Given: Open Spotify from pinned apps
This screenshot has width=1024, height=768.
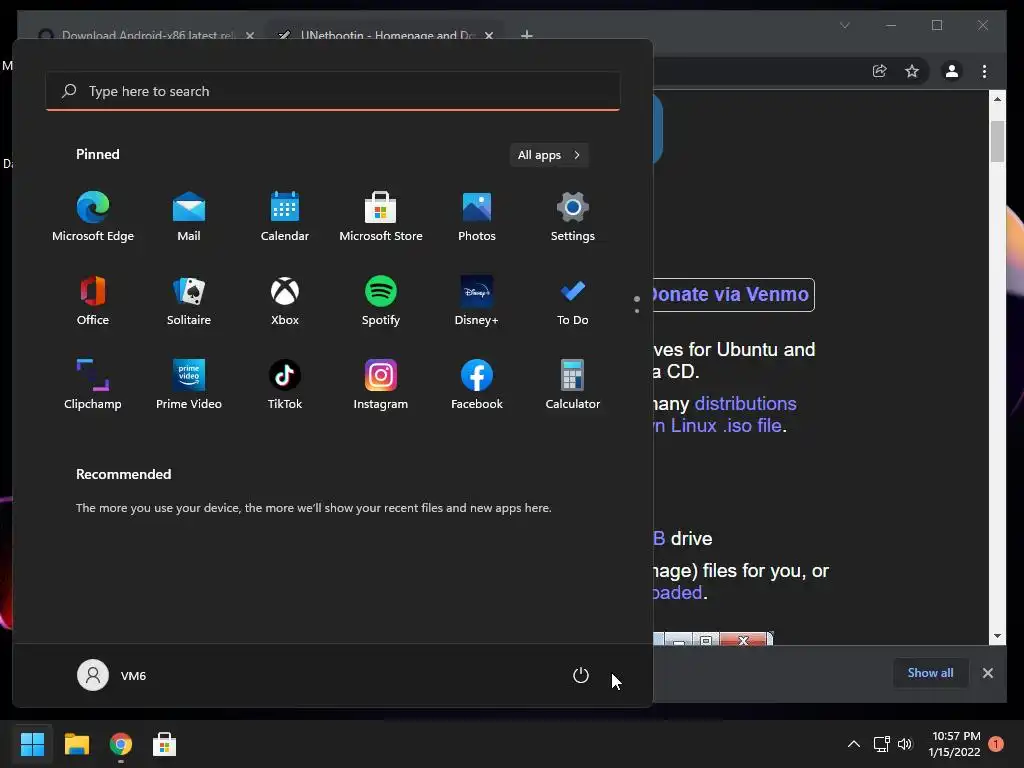Looking at the screenshot, I should (x=381, y=300).
